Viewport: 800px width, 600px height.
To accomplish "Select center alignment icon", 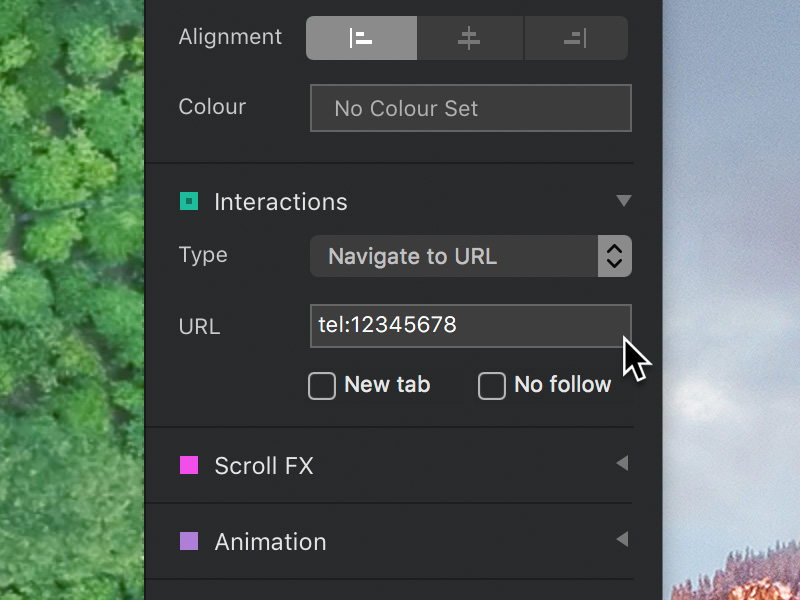I will click(469, 38).
